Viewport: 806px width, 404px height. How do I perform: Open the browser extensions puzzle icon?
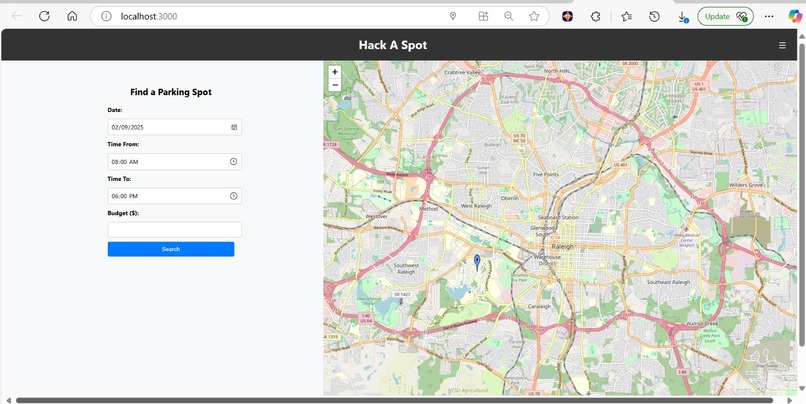(595, 16)
